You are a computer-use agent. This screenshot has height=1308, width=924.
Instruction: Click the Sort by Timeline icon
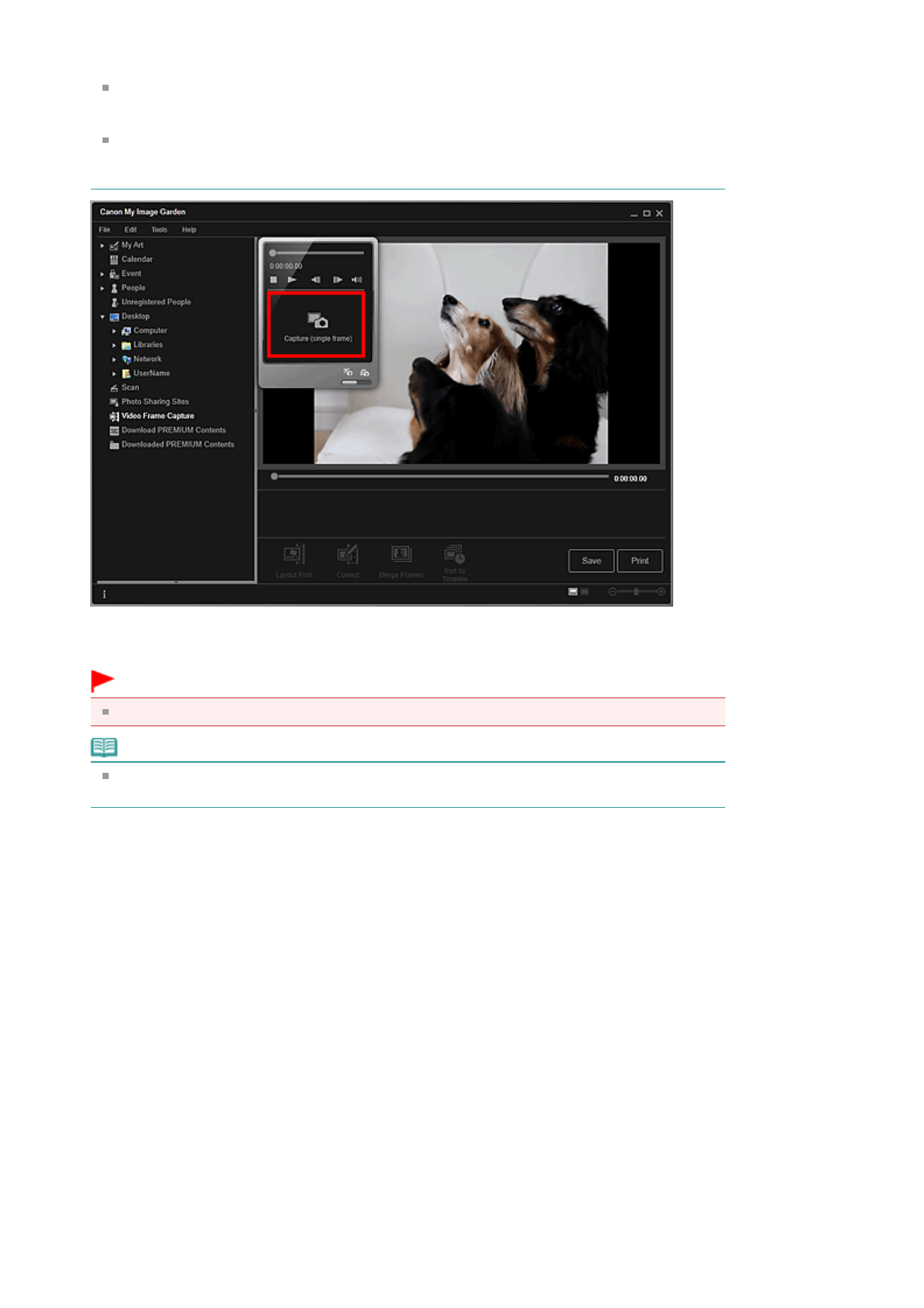click(x=454, y=555)
